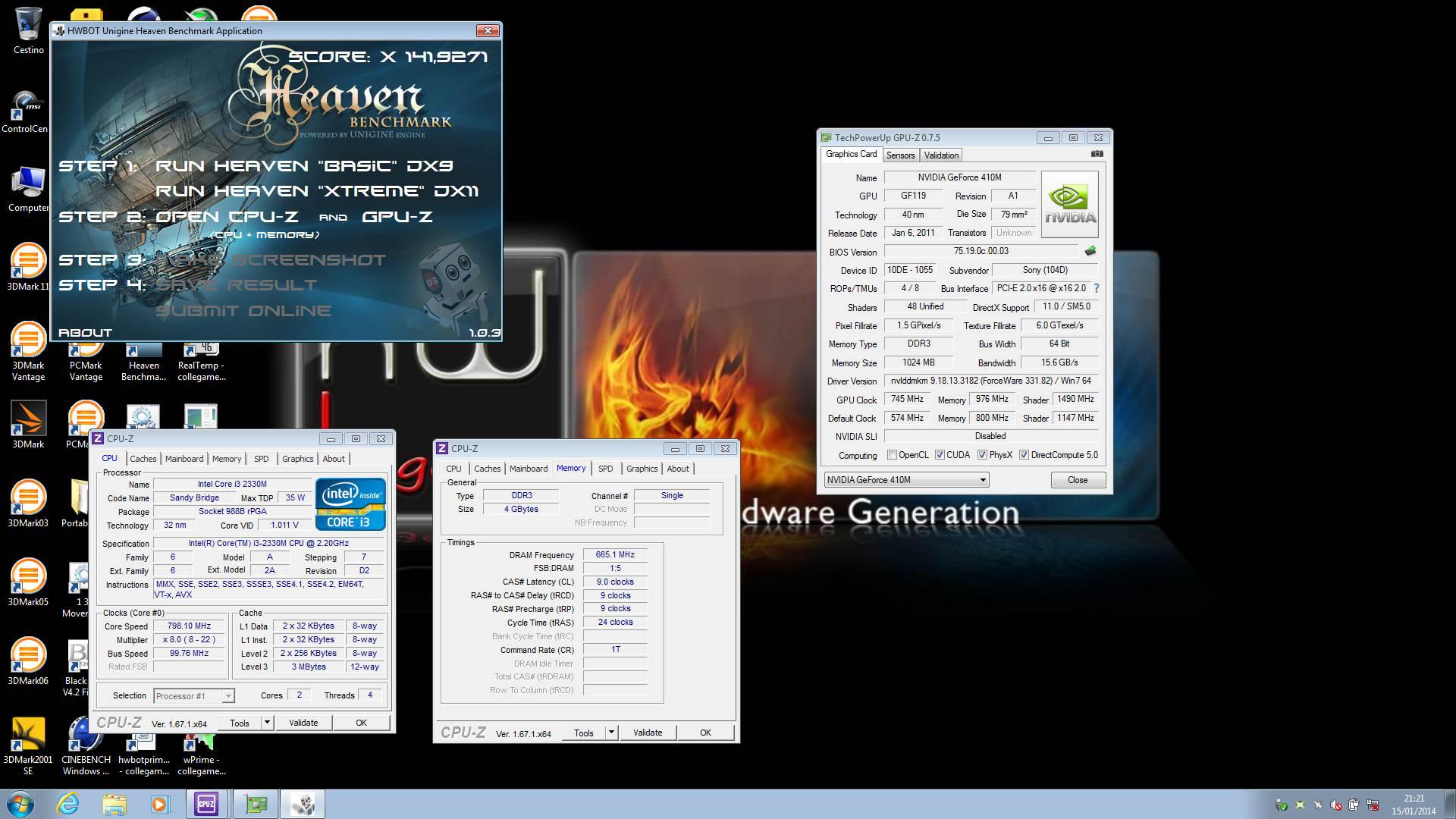Launch the 3DMark2001 SE shortcut
The width and height of the screenshot is (1456, 819).
click(x=28, y=746)
